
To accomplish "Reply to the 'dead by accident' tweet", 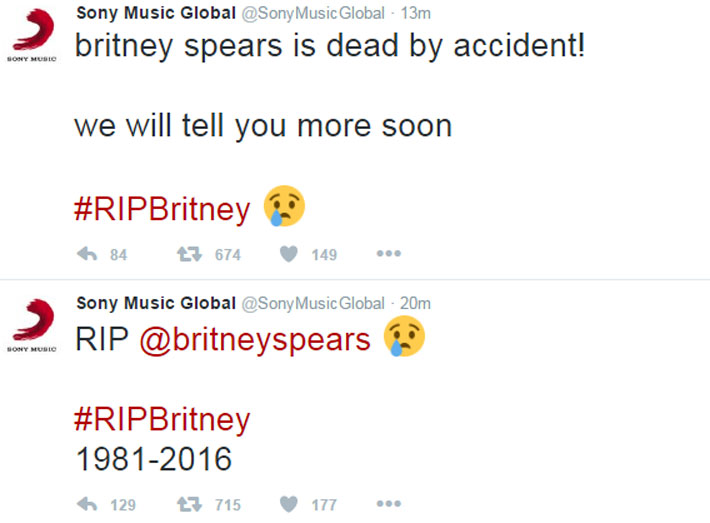I will [x=87, y=254].
